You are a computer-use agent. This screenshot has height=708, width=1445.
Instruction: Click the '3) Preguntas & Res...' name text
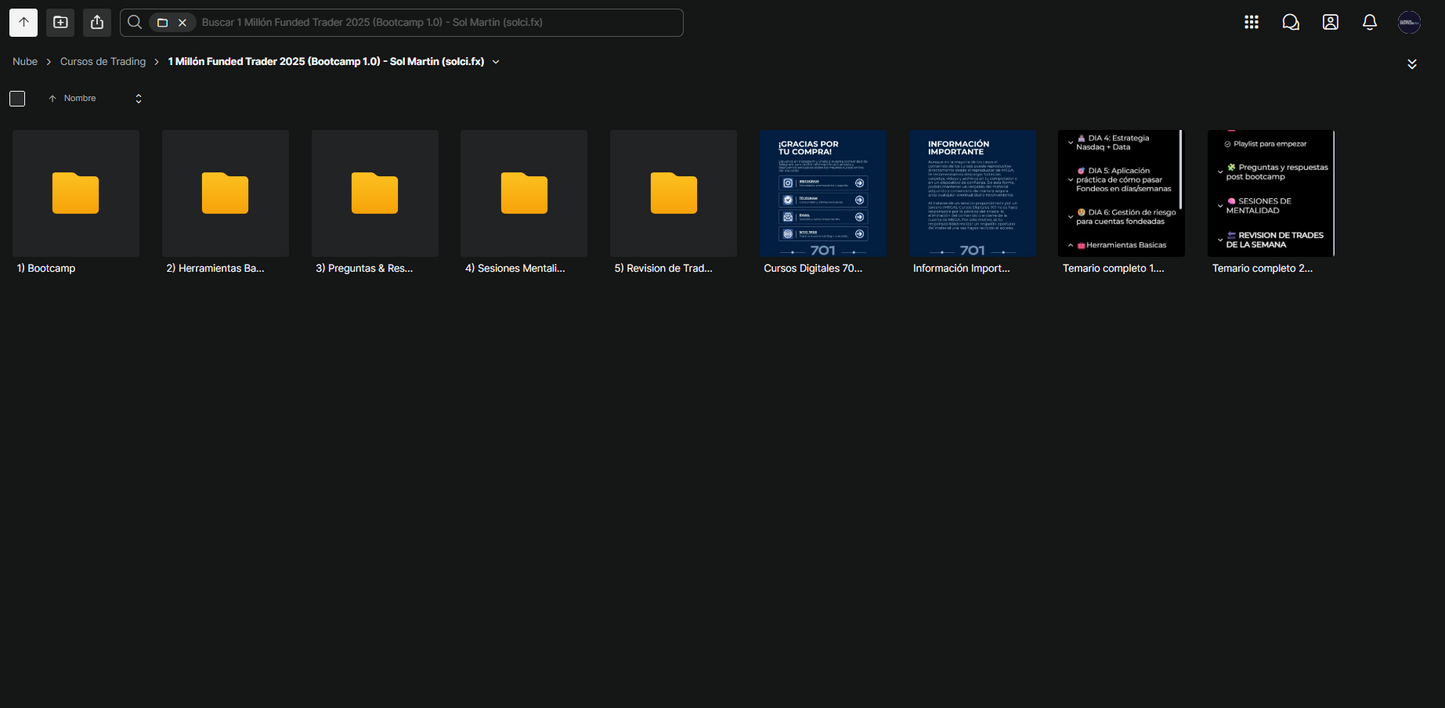click(364, 268)
